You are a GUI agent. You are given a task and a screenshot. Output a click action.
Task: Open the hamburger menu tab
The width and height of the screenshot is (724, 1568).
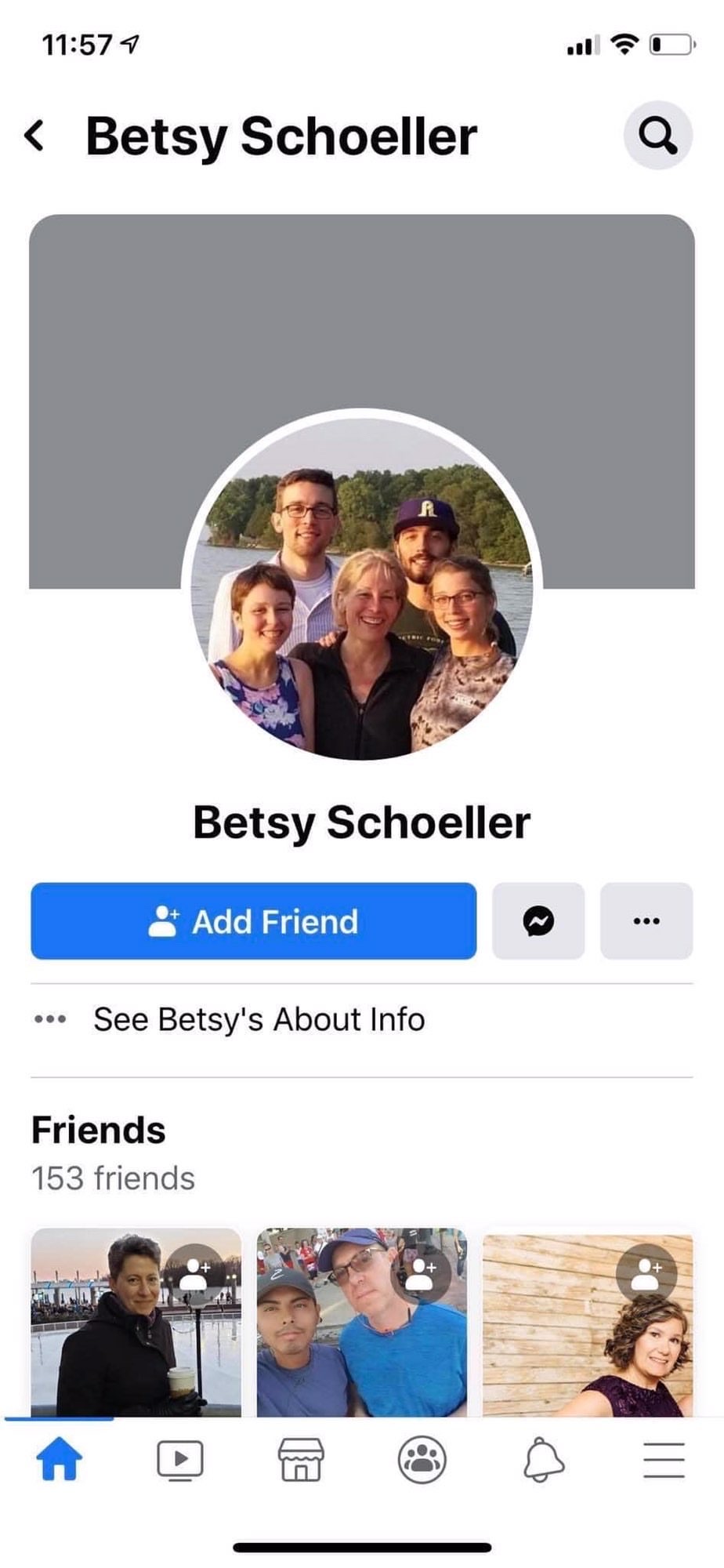point(664,1460)
